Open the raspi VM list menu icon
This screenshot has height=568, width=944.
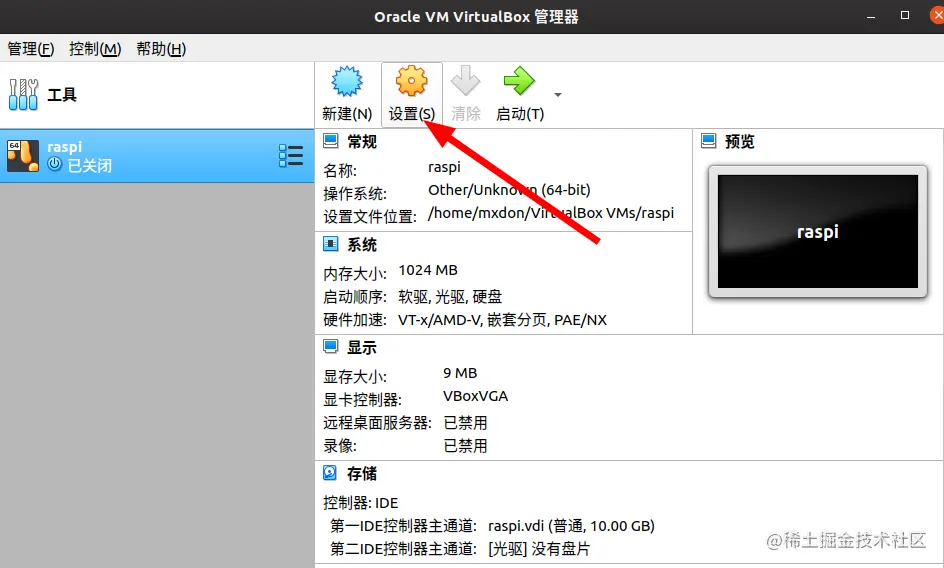click(x=291, y=155)
